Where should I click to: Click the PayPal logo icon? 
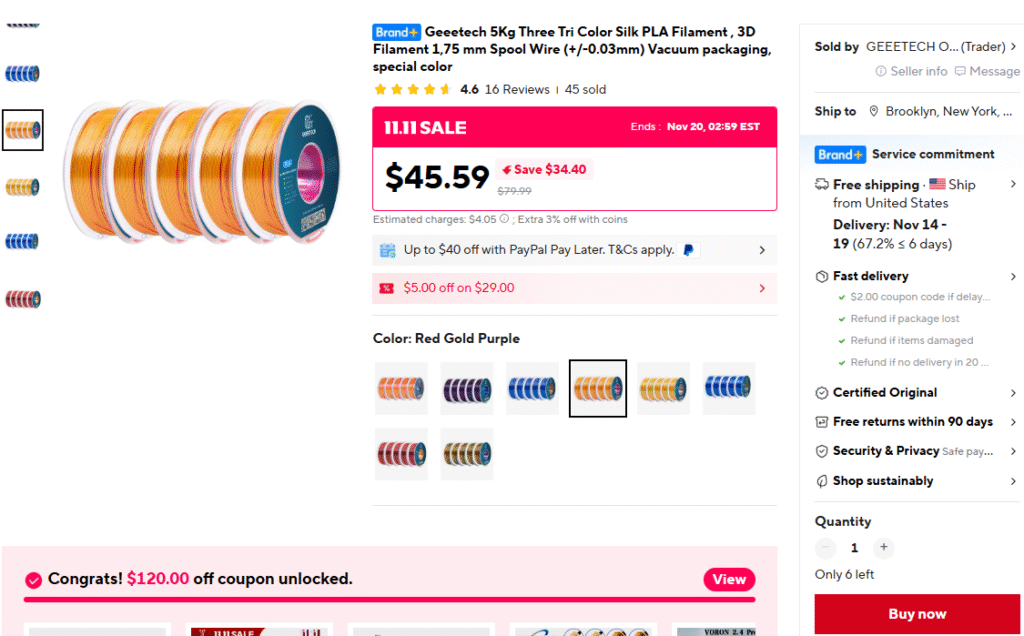point(690,250)
